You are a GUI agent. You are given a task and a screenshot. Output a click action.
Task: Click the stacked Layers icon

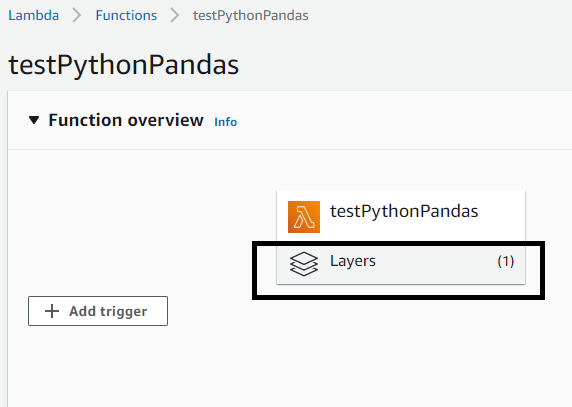304,264
